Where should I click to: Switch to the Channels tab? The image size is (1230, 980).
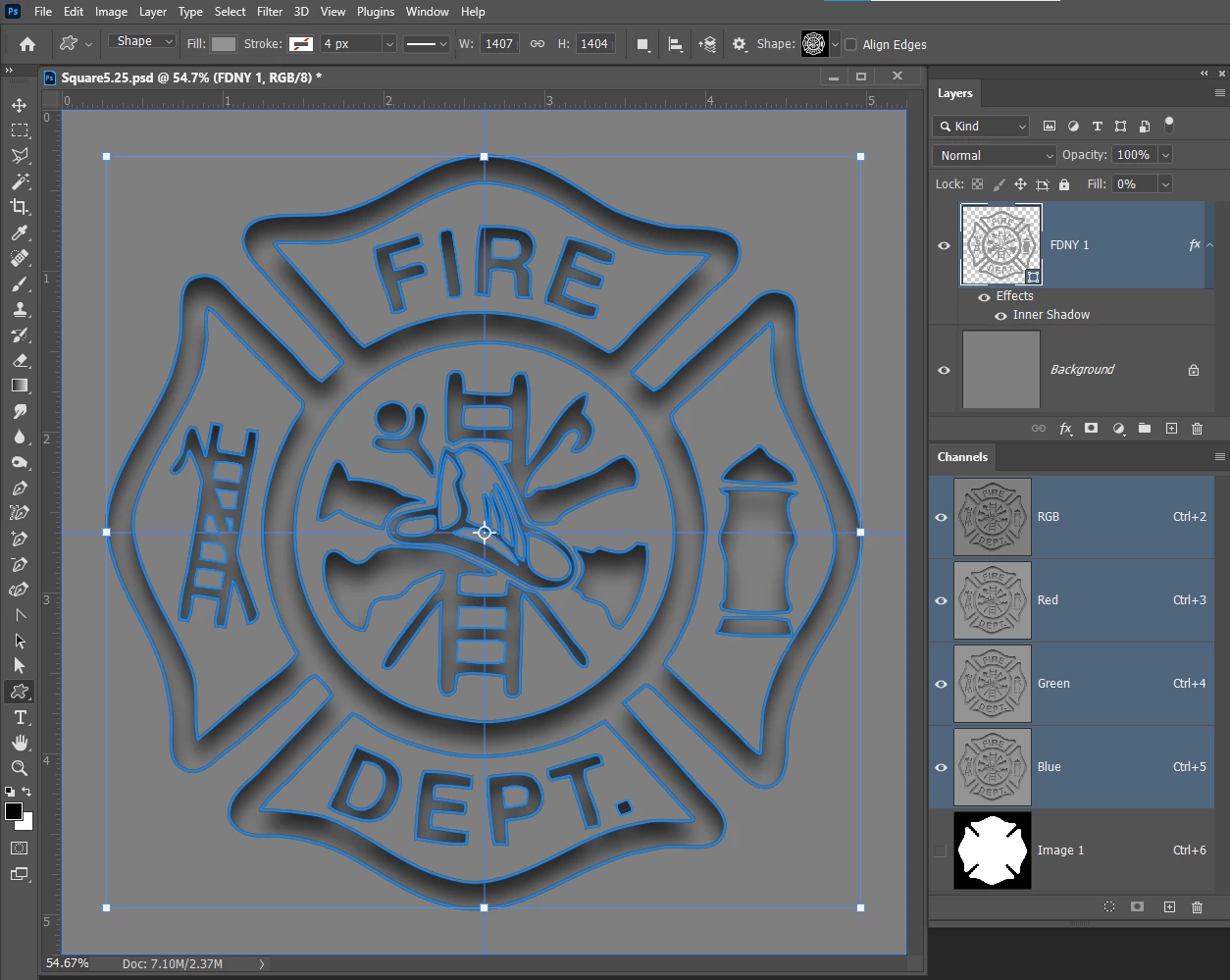(962, 457)
